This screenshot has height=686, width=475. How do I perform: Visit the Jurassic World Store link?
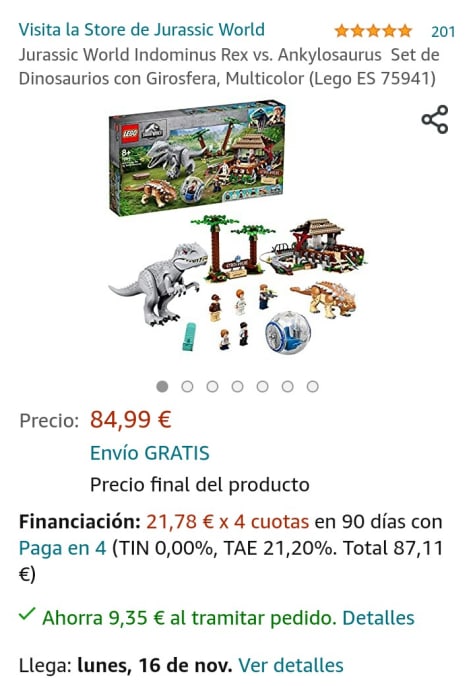[142, 30]
